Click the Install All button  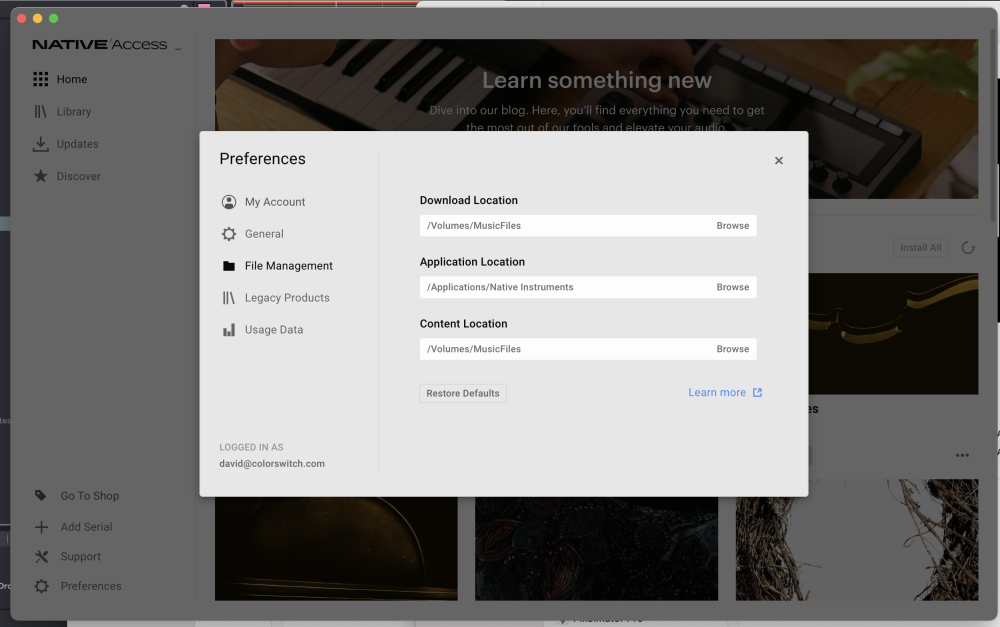tap(920, 247)
